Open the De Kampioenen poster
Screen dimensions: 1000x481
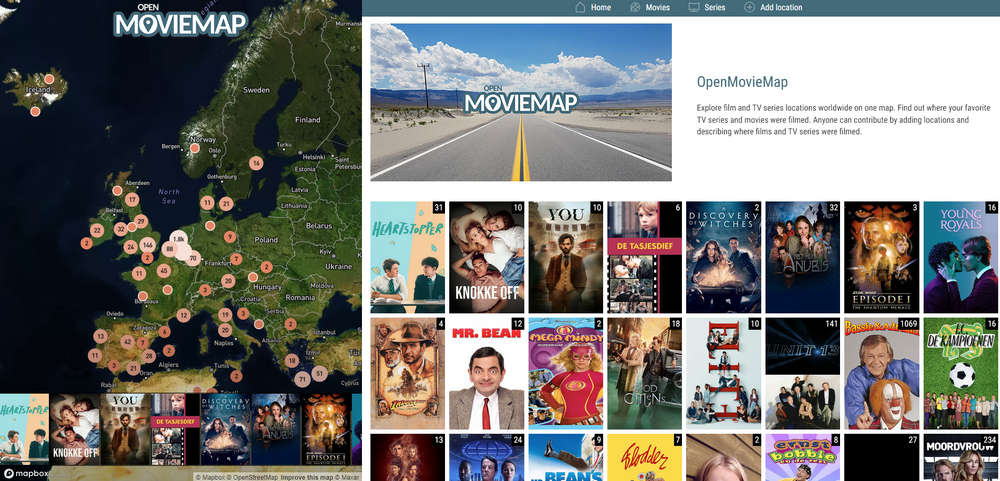click(x=961, y=374)
